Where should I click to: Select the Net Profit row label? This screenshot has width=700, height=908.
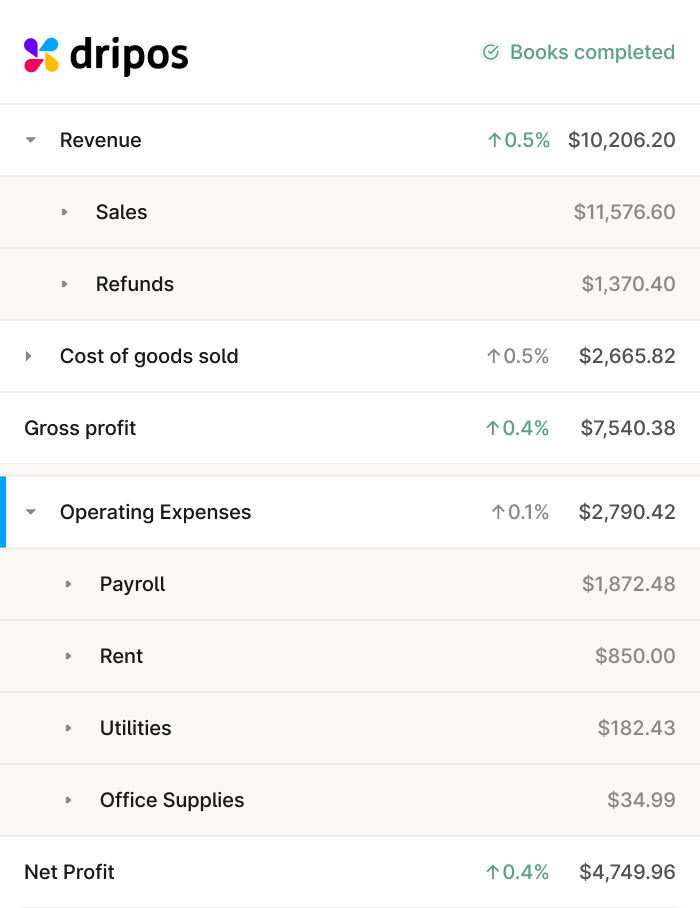tap(69, 873)
